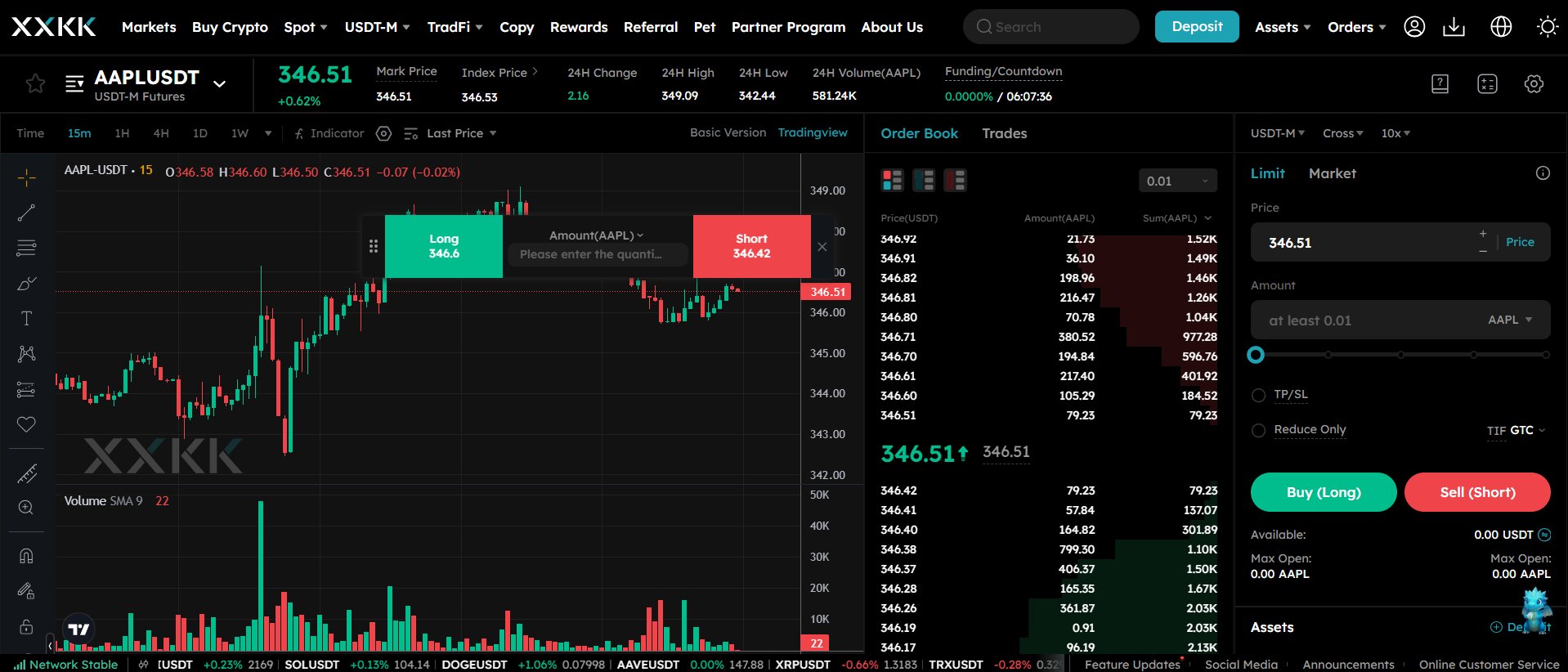
Task: Click the quick Long 346.6 button
Action: (444, 246)
